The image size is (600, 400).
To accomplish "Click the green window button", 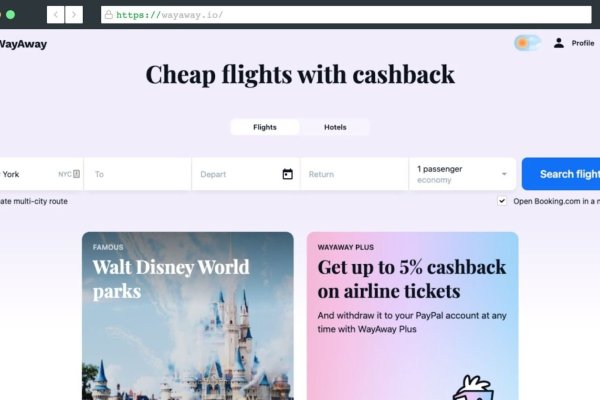I will coord(10,15).
